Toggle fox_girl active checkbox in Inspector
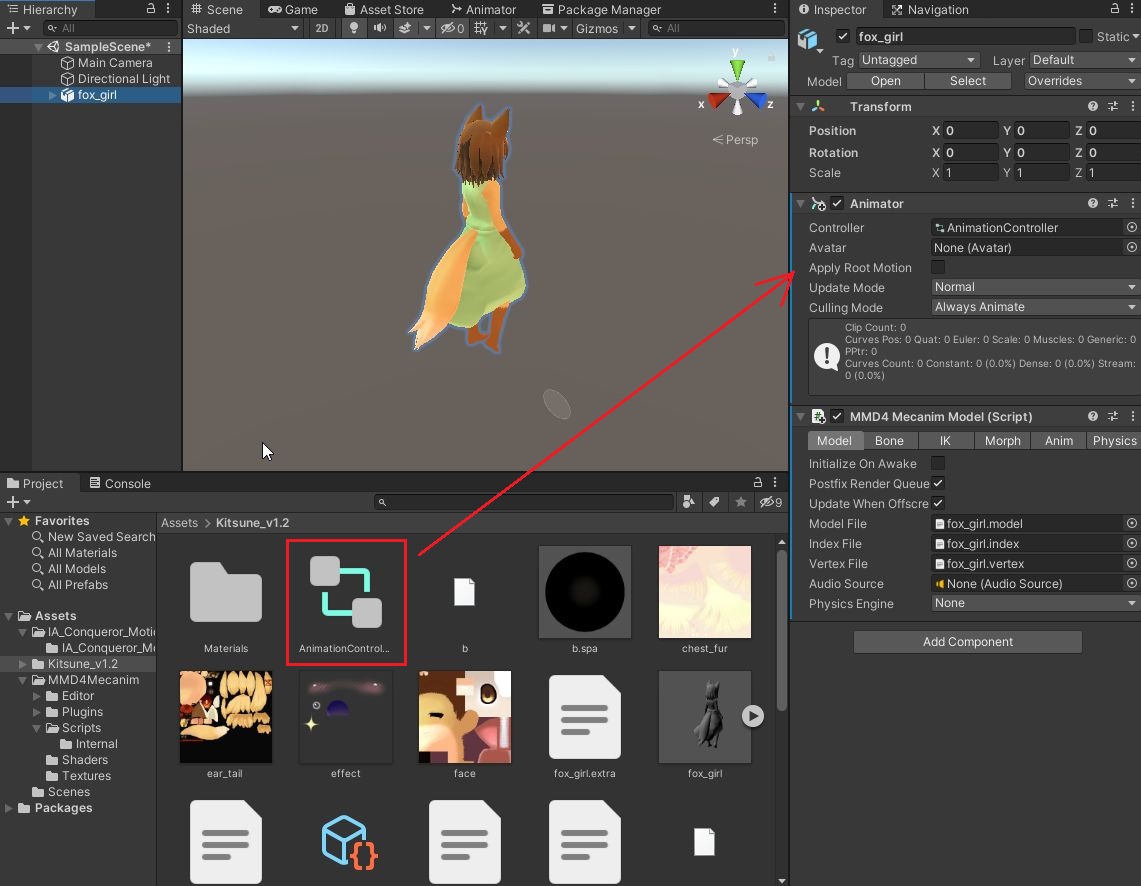Screen dimensions: 1141x886 click(843, 36)
